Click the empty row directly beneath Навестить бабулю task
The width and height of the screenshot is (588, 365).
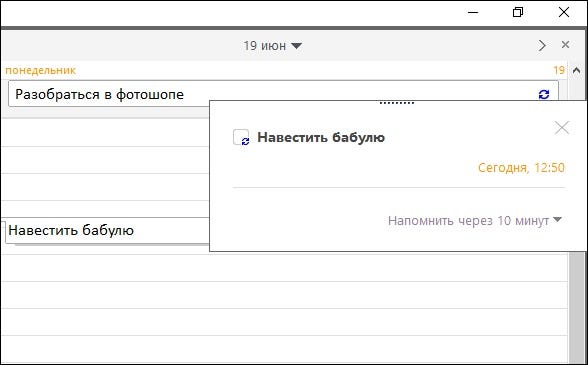pyautogui.click(x=285, y=268)
